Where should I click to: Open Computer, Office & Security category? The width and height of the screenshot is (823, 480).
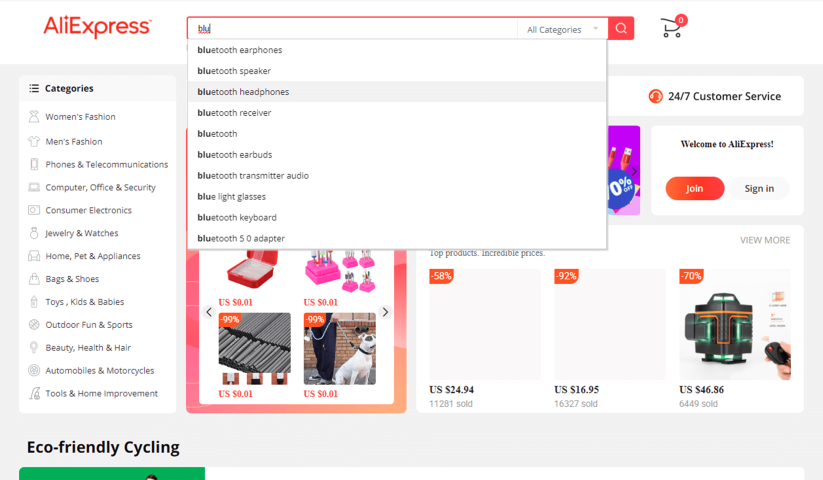point(100,187)
